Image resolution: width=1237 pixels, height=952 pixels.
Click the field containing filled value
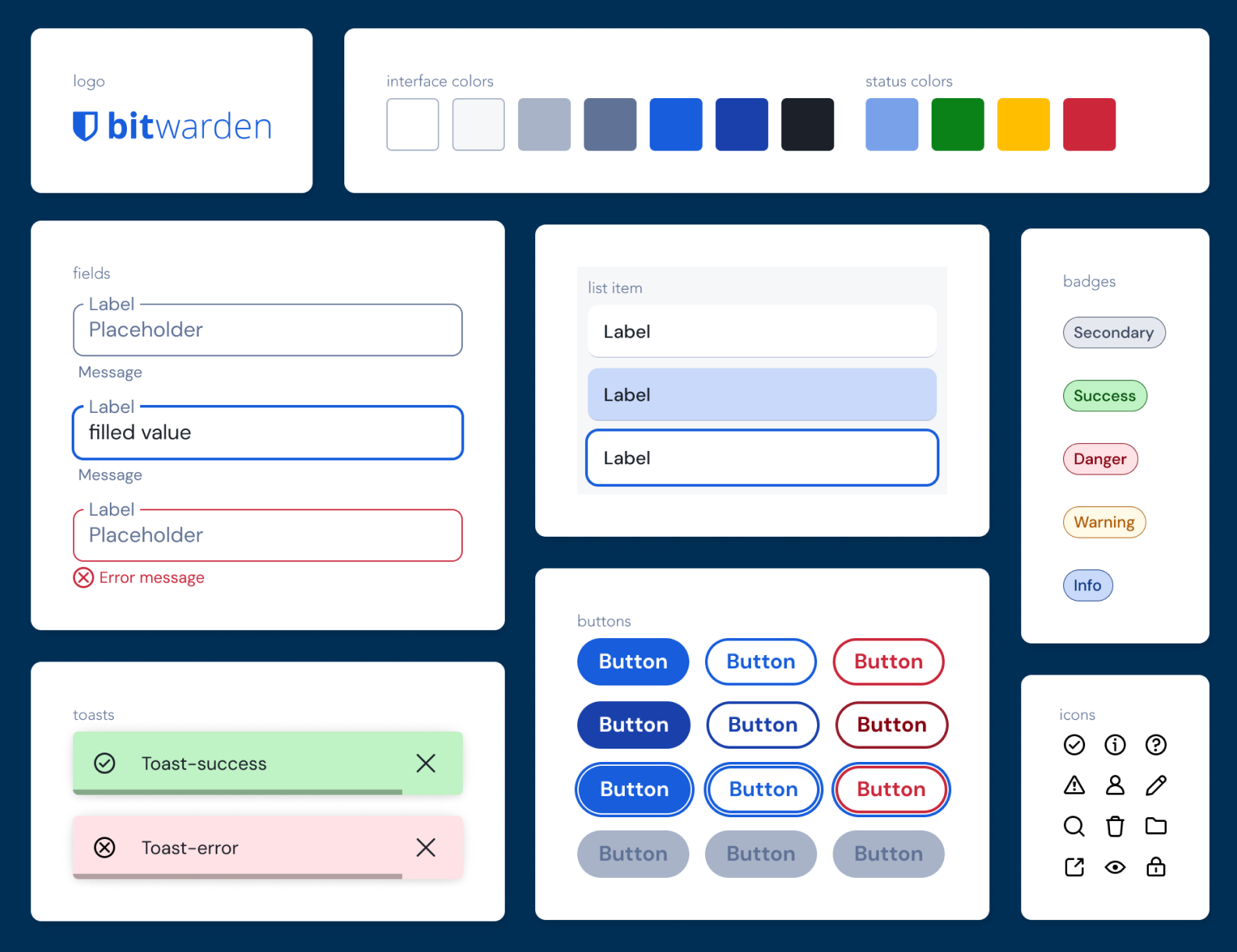pyautogui.click(x=268, y=432)
